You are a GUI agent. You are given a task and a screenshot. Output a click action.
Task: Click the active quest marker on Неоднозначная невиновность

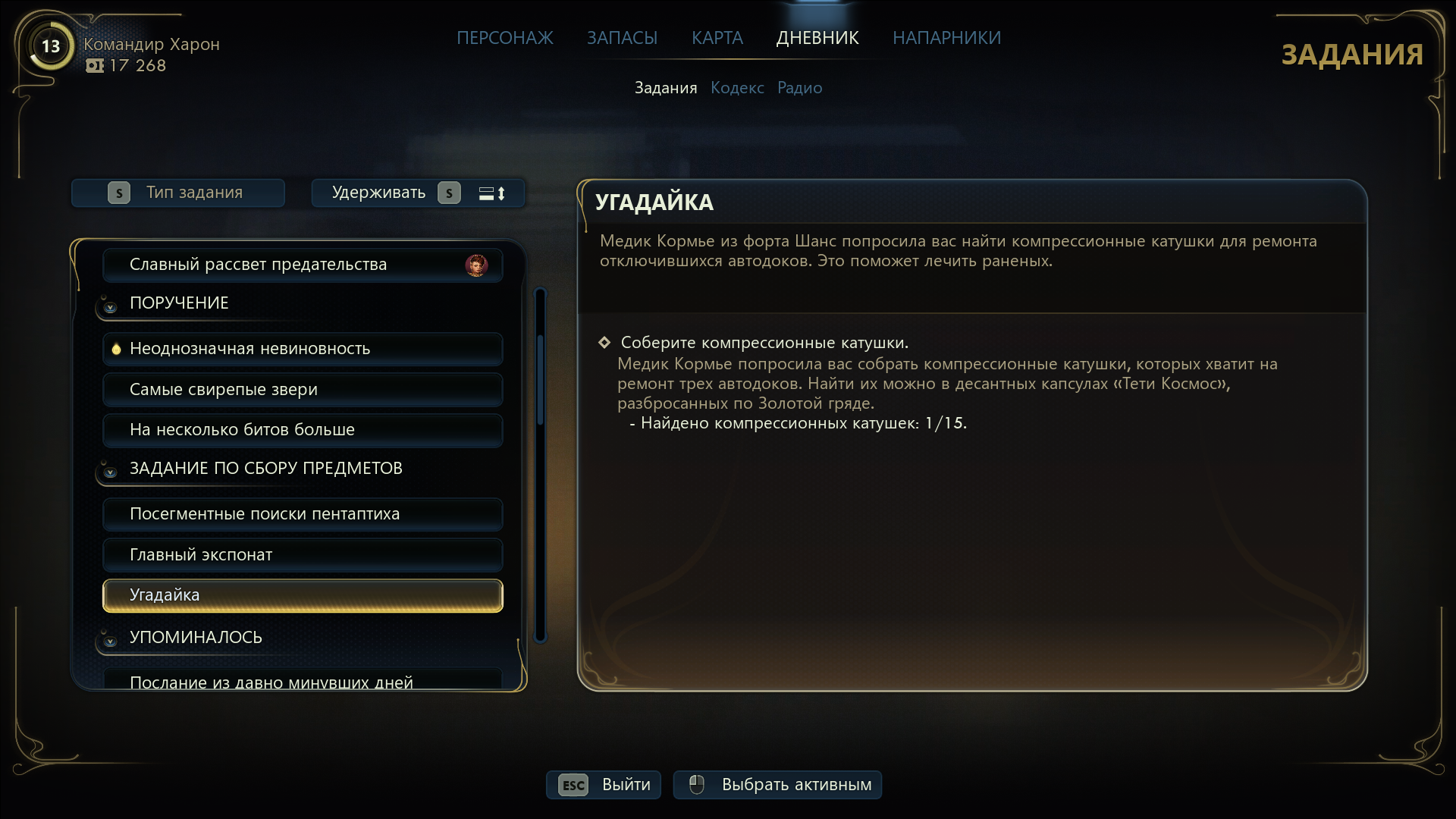point(116,349)
